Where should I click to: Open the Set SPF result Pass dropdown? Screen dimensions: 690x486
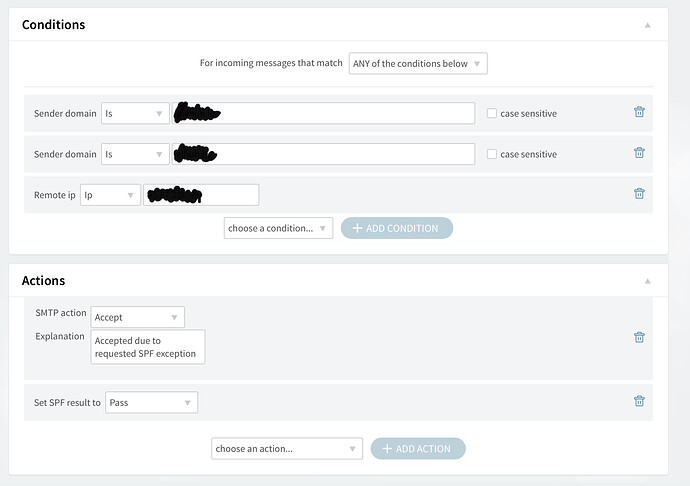click(x=151, y=402)
